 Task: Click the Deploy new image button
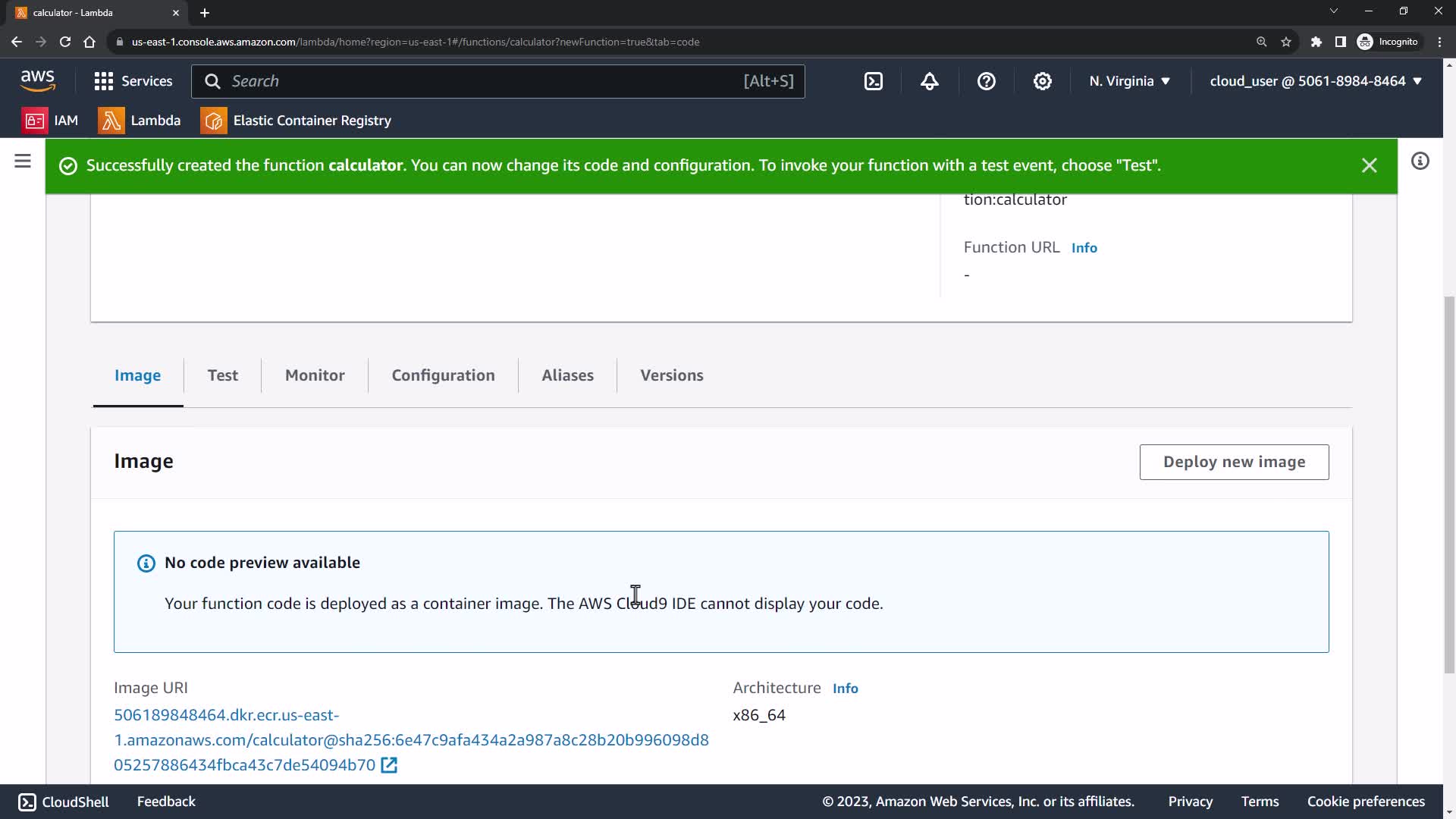coord(1234,462)
